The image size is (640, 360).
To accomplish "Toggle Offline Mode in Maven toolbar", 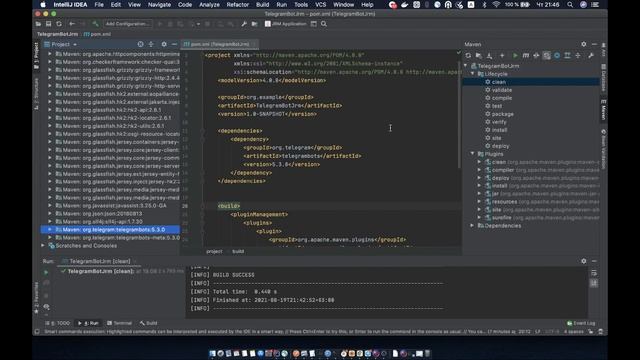I will [x=536, y=56].
